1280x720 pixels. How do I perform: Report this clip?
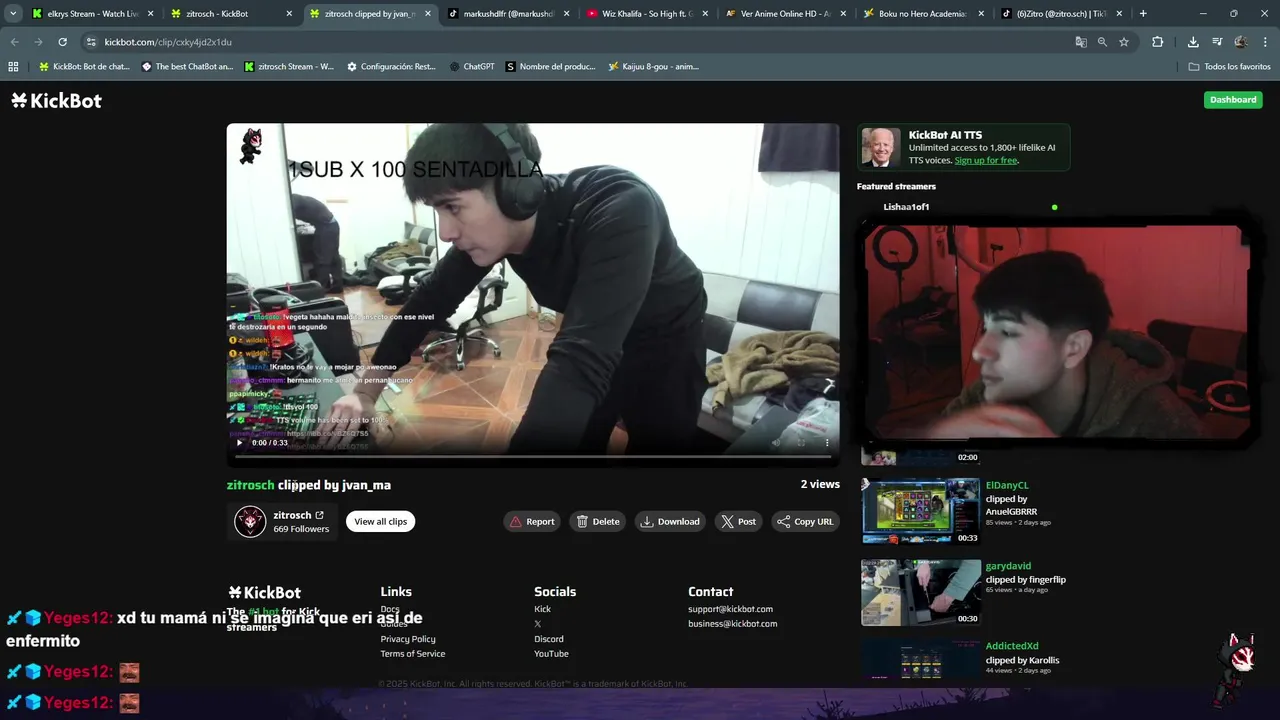[x=532, y=521]
